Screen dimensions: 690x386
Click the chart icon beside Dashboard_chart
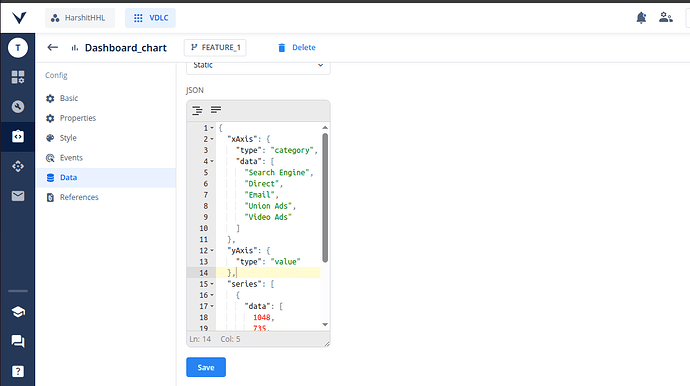75,48
